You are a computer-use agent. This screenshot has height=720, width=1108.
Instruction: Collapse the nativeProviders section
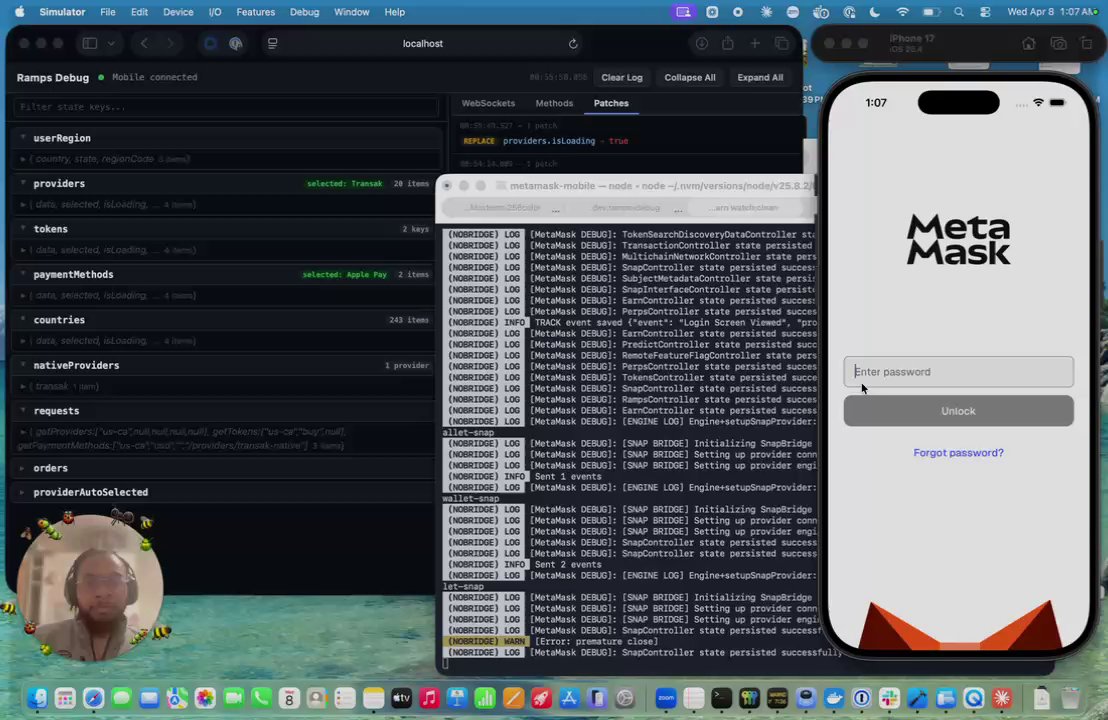pos(23,365)
